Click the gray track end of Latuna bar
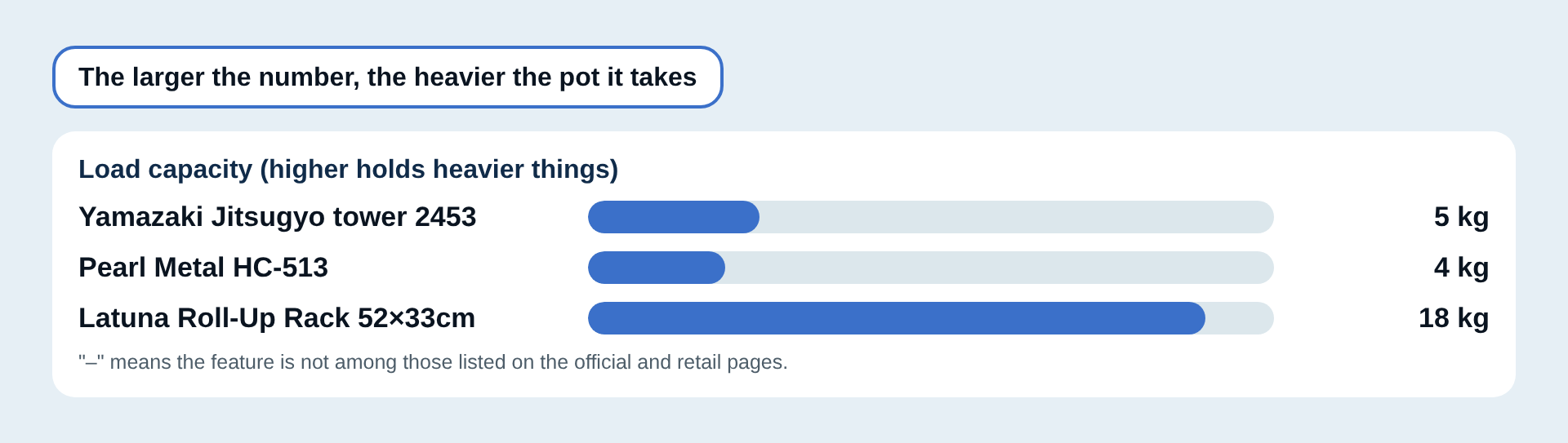This screenshot has height=443, width=1568. tap(1241, 318)
